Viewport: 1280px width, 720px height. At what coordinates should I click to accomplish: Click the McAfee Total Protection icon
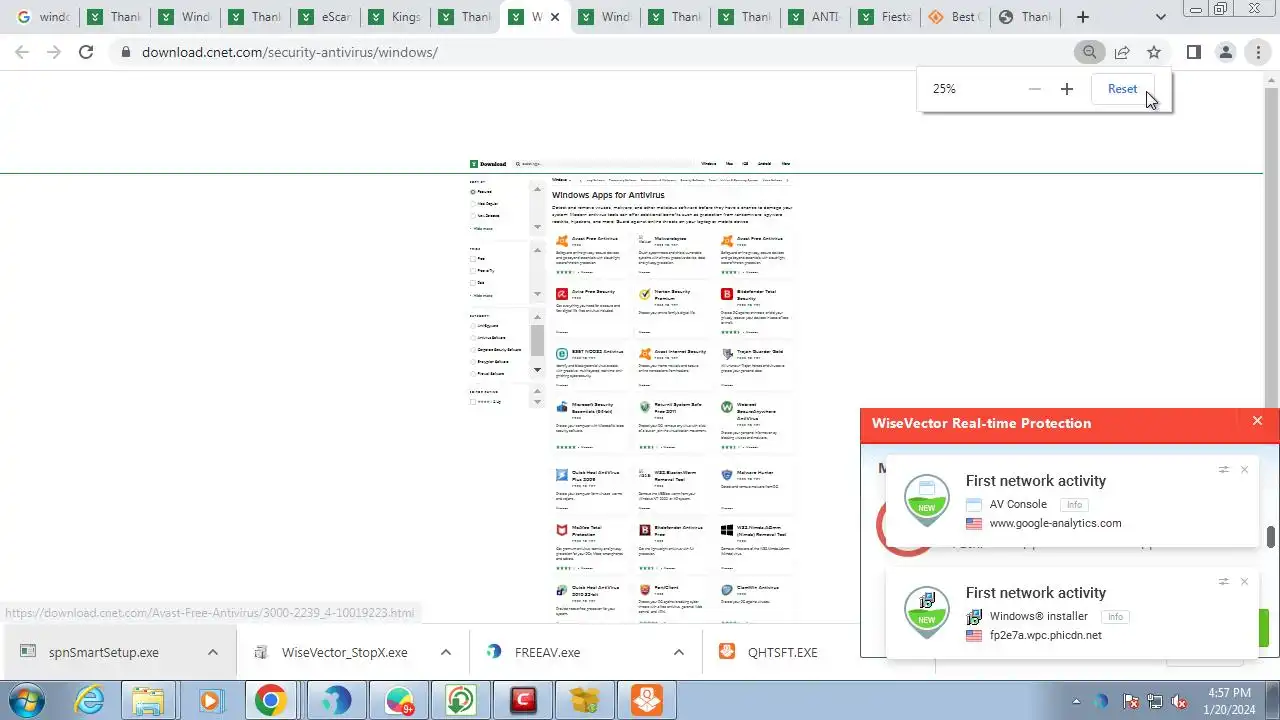coord(563,530)
